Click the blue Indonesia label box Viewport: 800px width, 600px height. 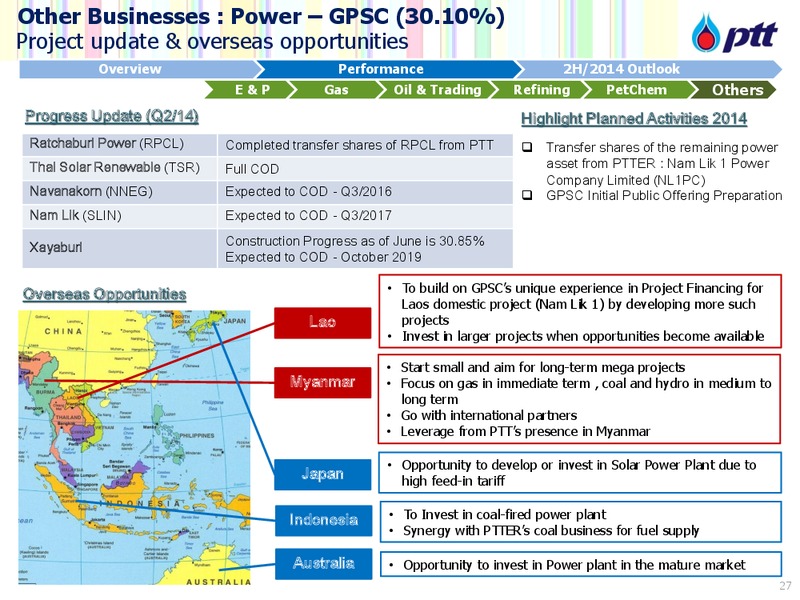[323, 520]
